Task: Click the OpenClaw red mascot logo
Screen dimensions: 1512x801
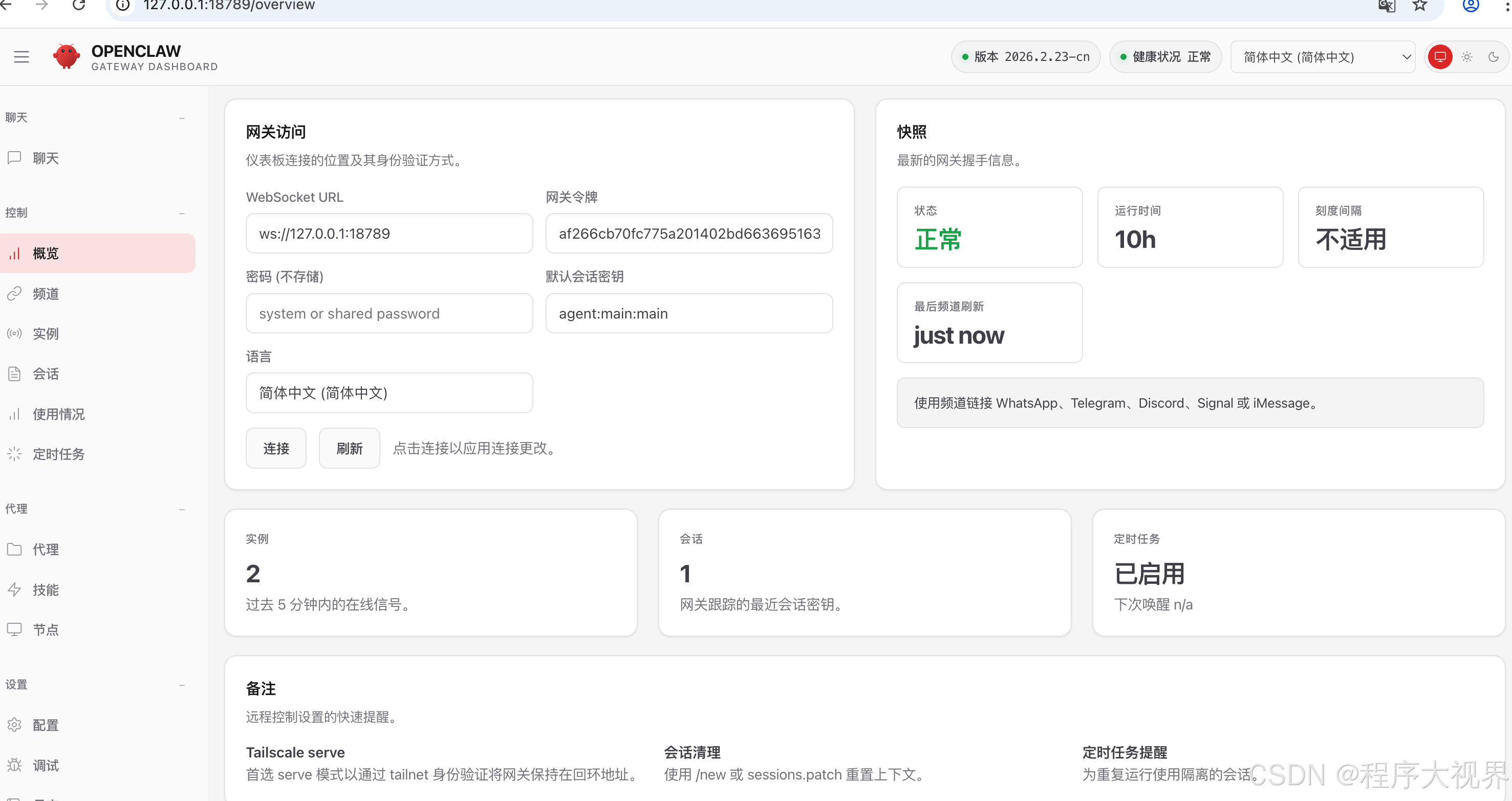Action: tap(66, 57)
